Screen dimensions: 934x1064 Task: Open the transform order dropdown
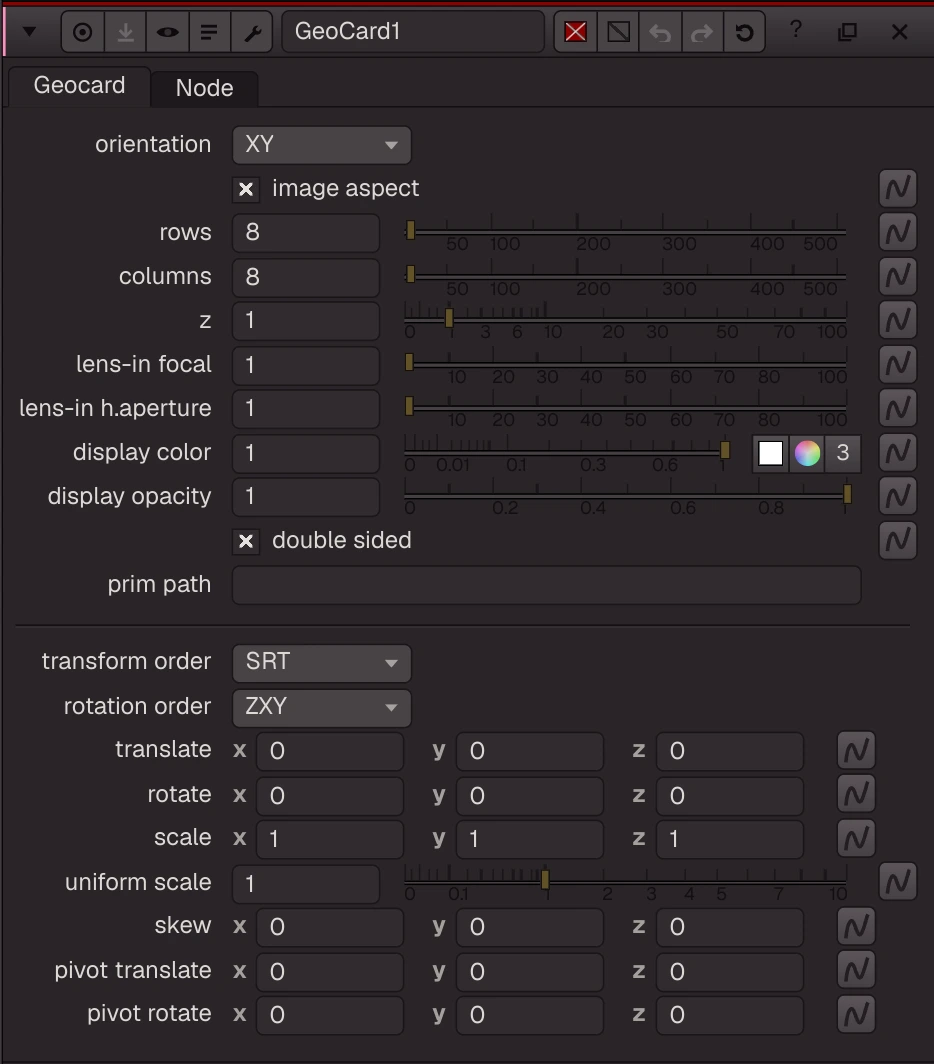click(322, 662)
